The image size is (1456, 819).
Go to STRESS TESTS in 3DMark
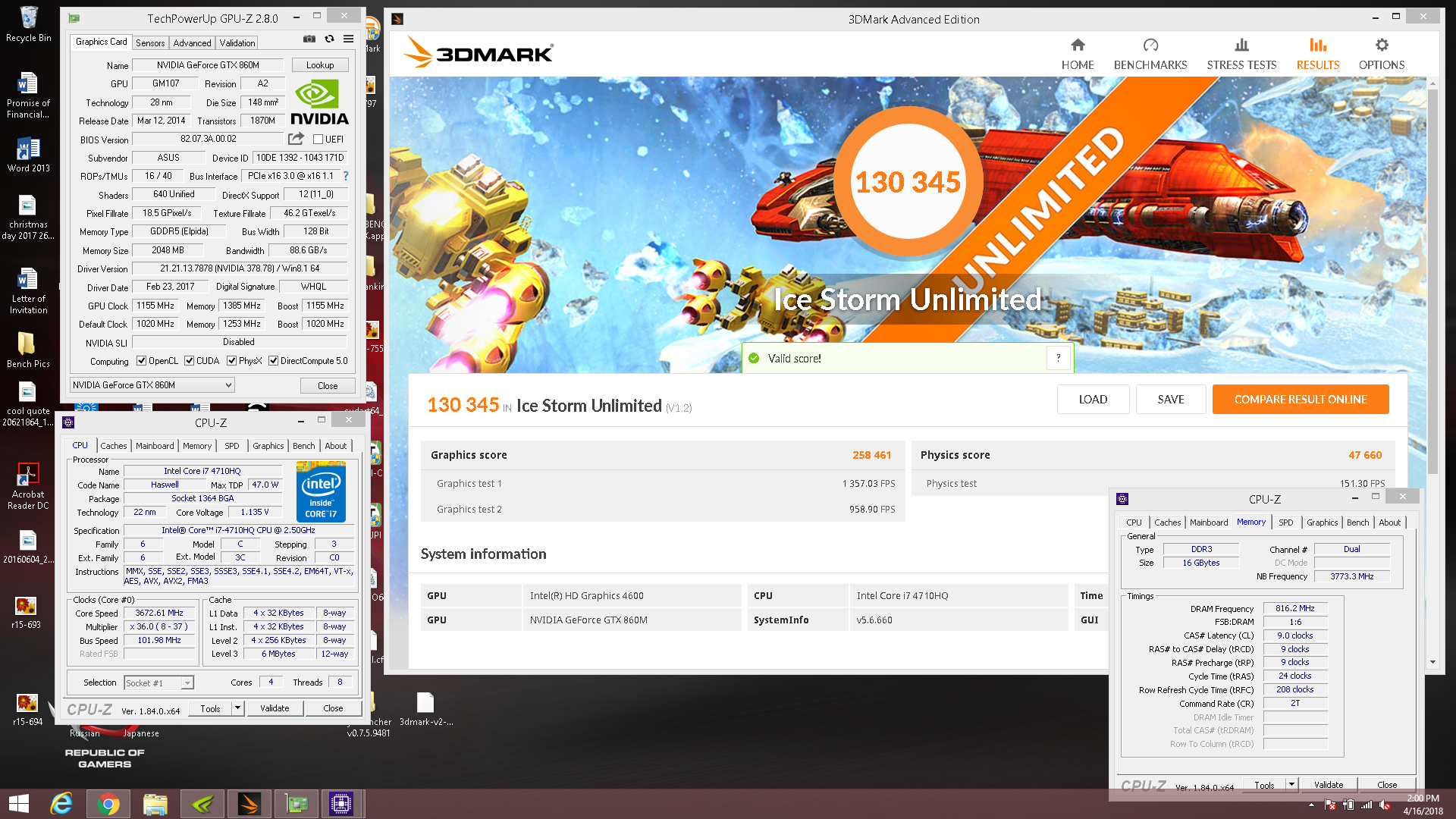pos(1241,55)
